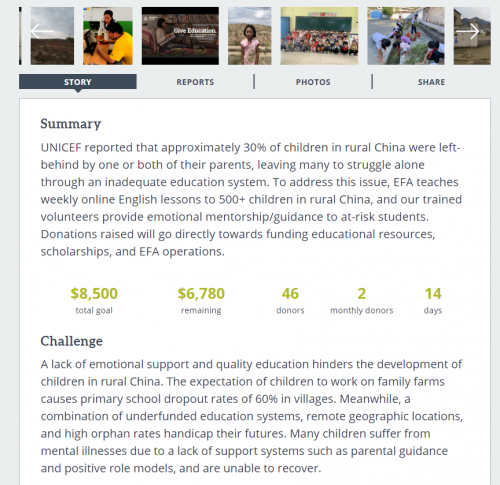Click the Challenge heading
The height and width of the screenshot is (485, 500).
coord(72,341)
